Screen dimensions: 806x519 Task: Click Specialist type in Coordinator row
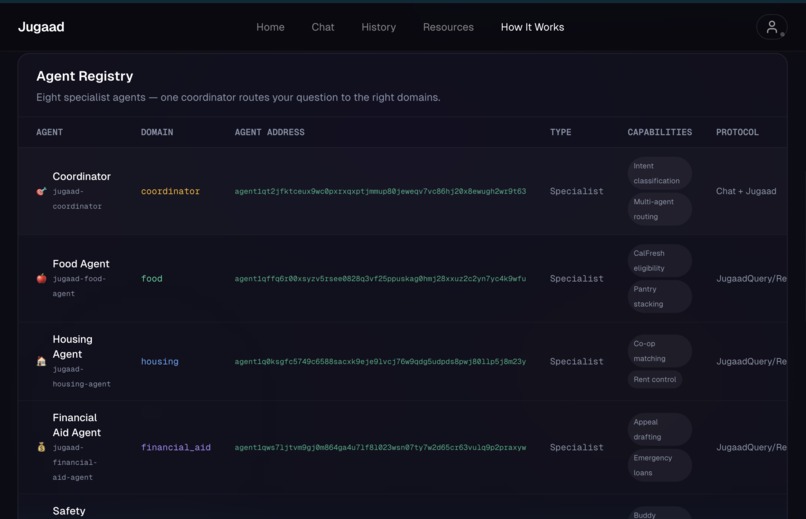[576, 191]
